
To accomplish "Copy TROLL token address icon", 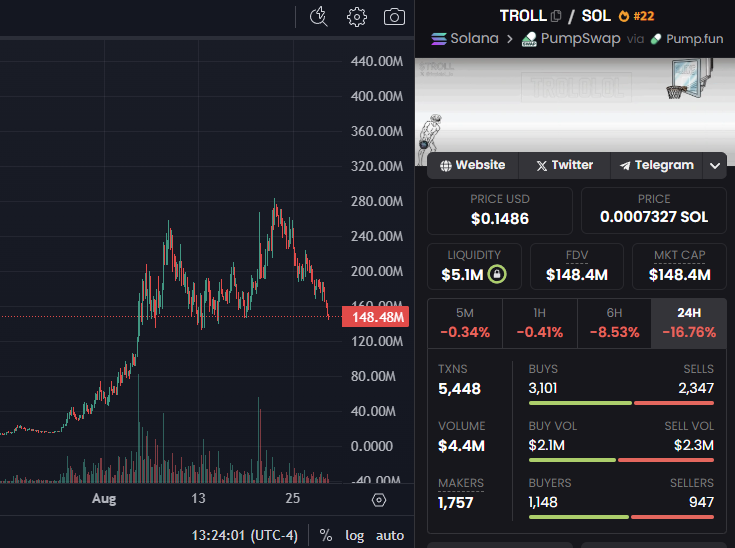I will tap(556, 16).
